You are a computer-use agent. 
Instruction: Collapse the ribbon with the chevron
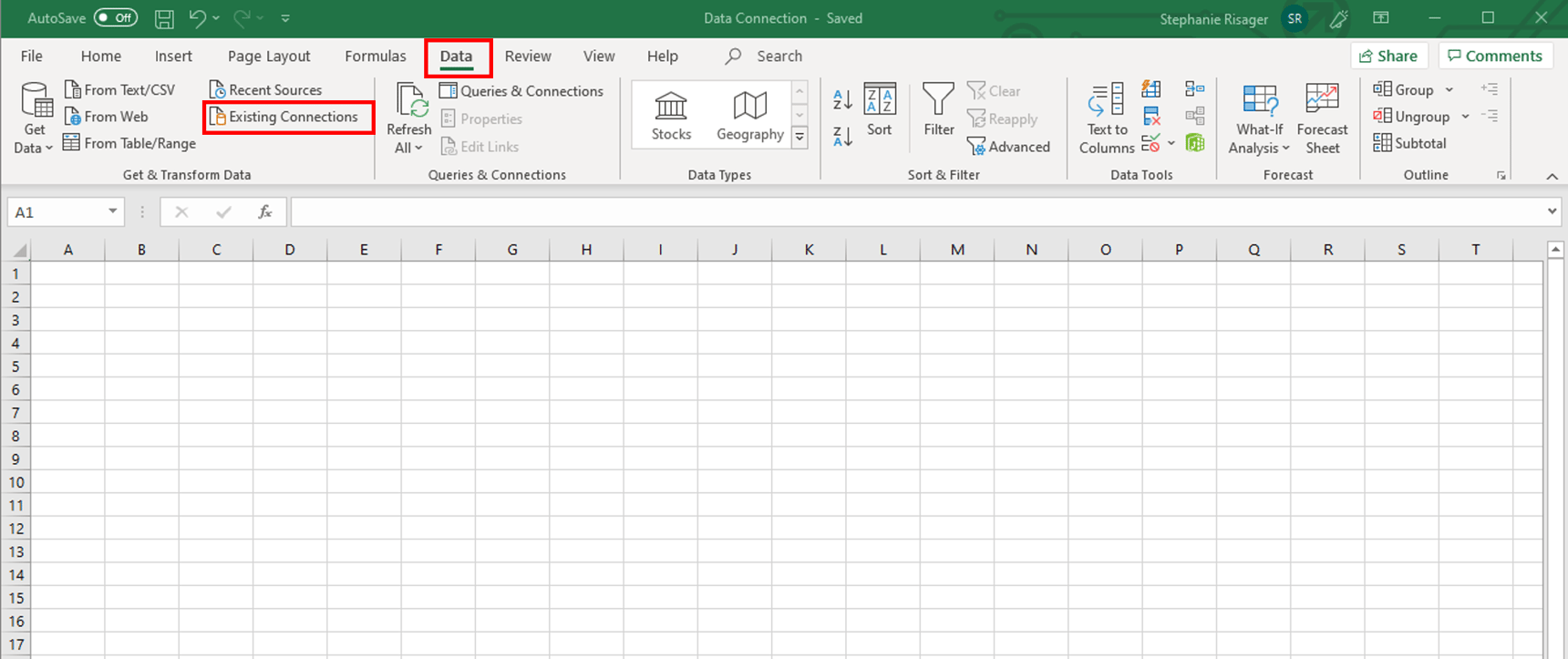coord(1552,176)
